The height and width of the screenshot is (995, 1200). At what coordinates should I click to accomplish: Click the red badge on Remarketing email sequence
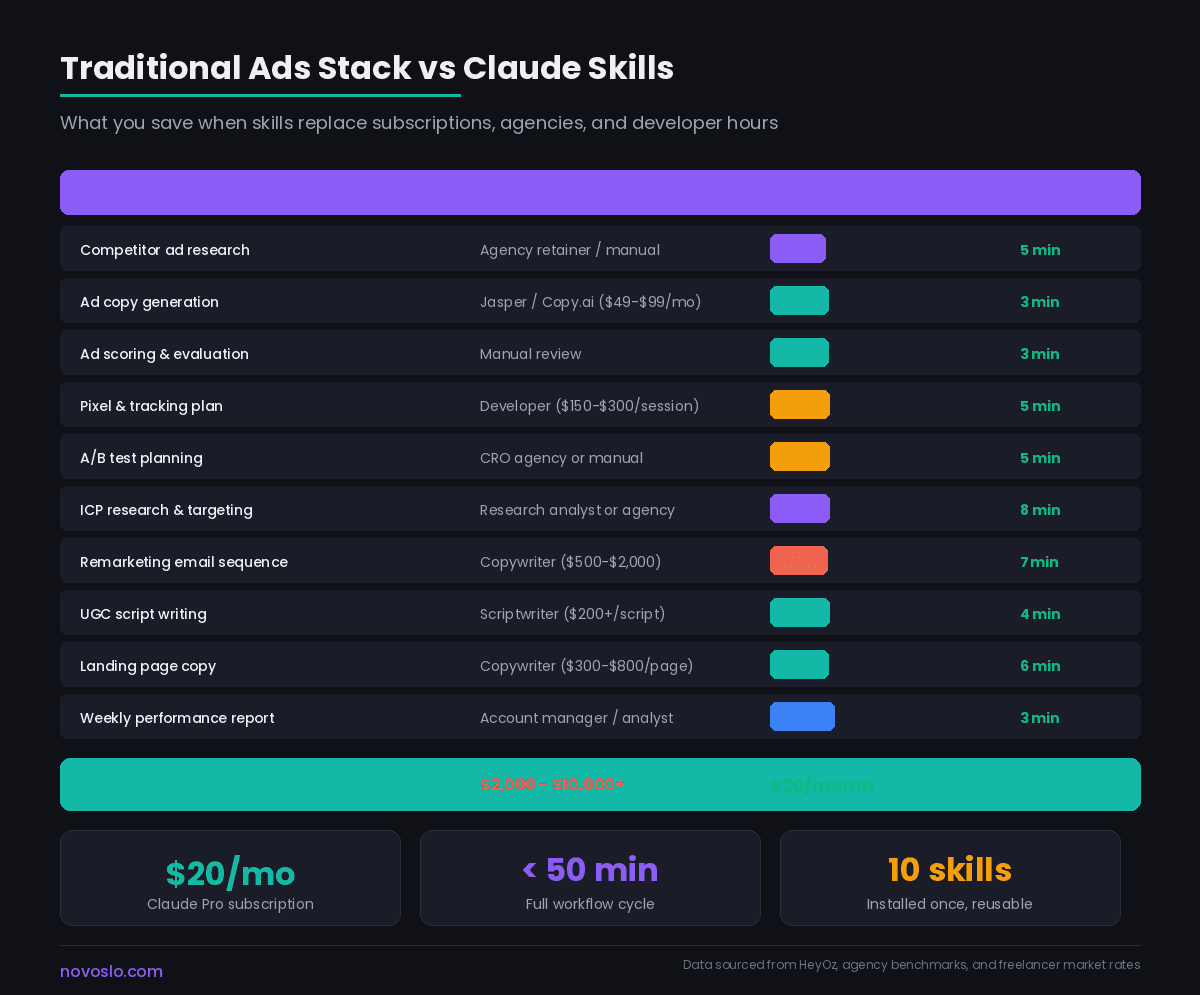coord(799,560)
